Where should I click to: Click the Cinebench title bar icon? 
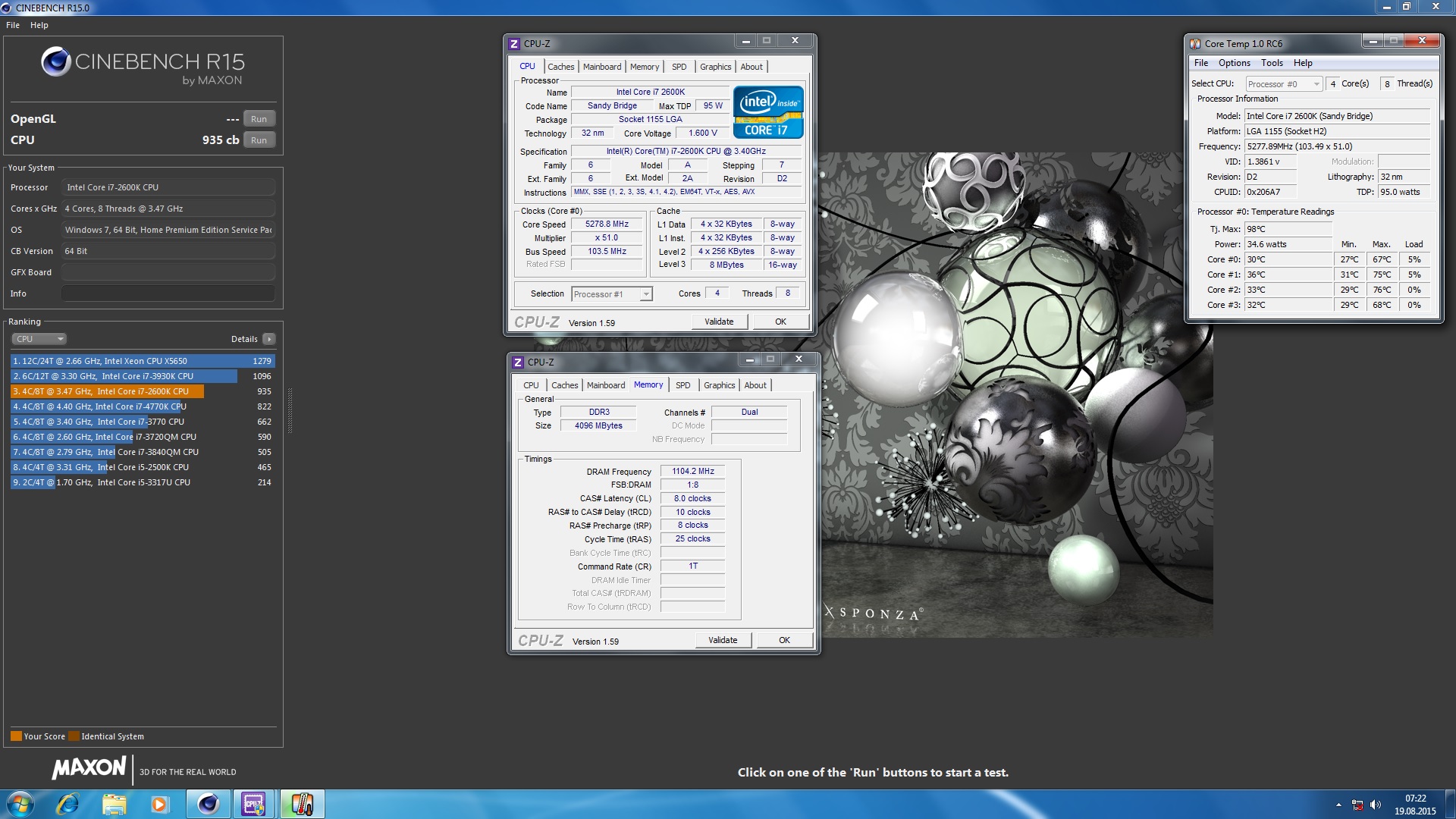click(x=7, y=8)
